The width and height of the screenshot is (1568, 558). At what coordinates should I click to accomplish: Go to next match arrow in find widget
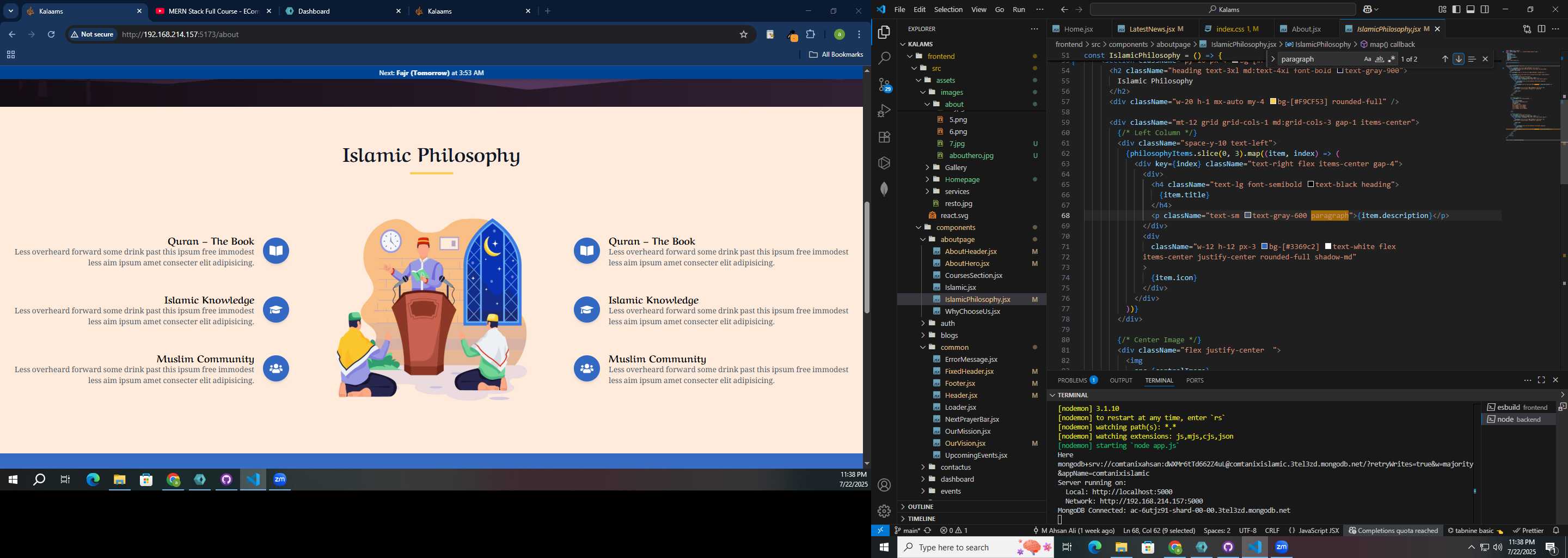point(1459,59)
